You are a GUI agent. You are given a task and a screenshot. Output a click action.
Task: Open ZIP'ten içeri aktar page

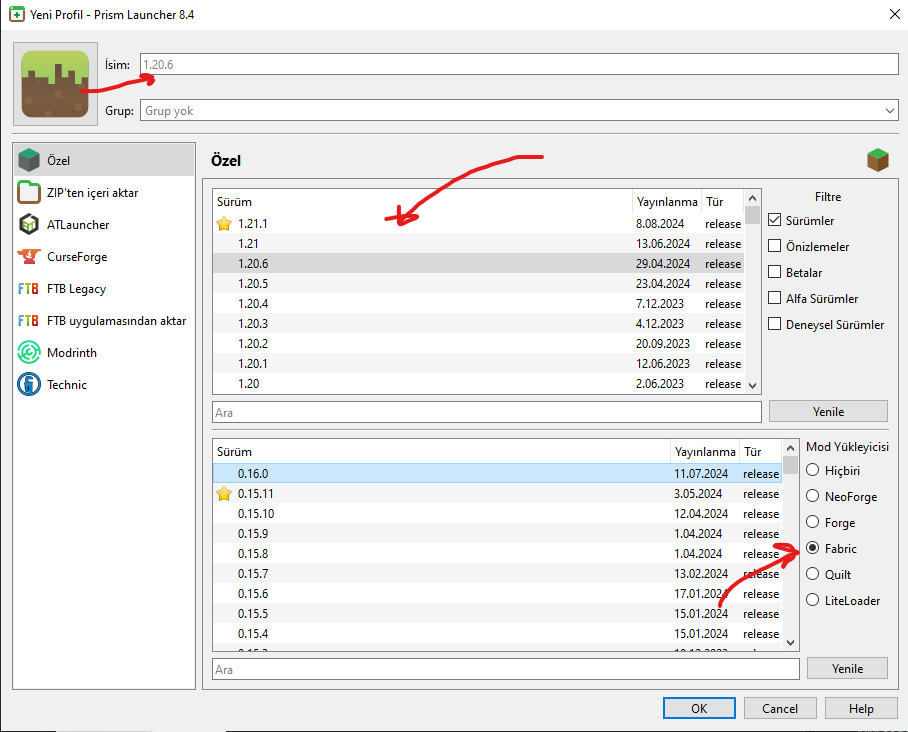(x=104, y=192)
